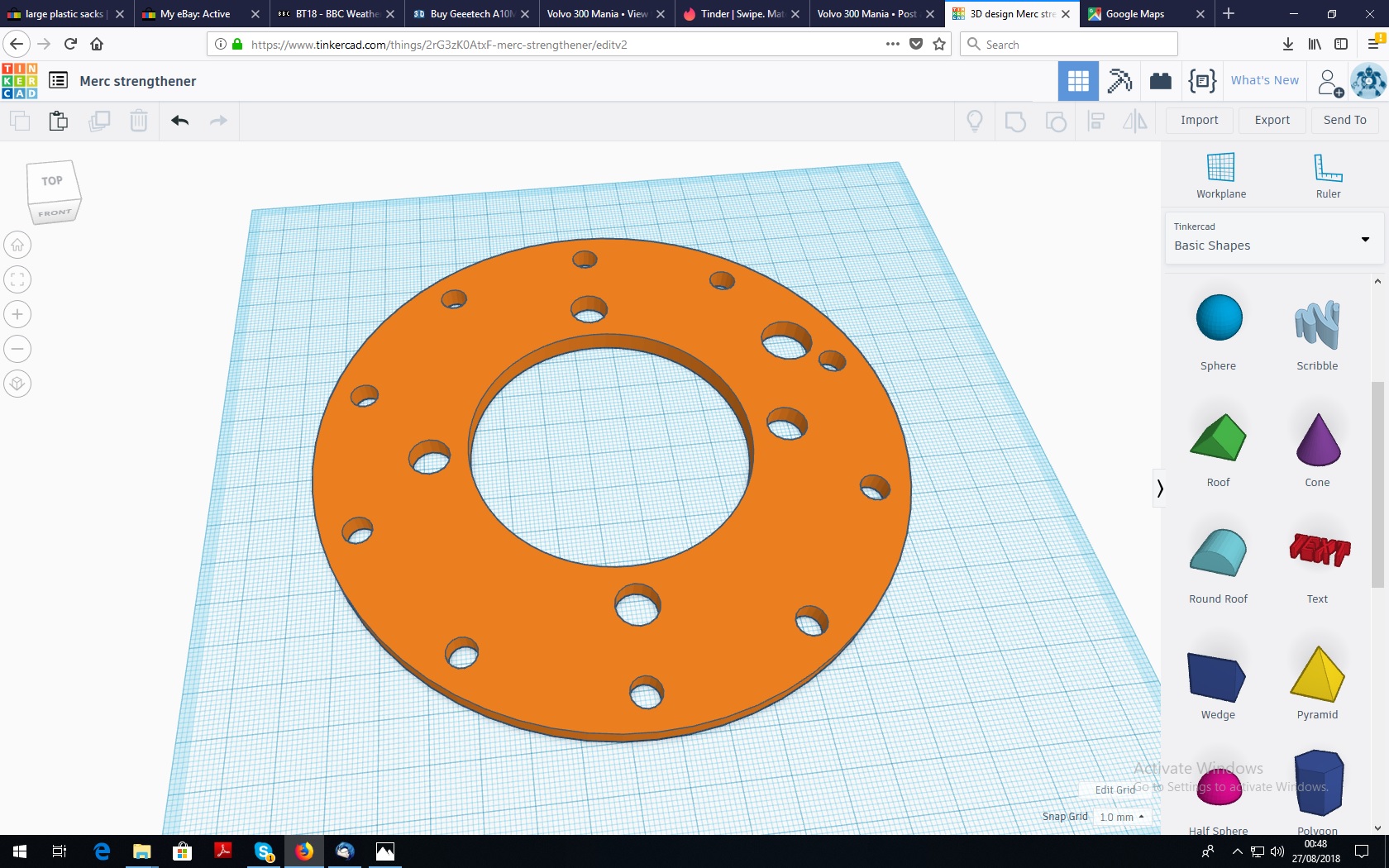The image size is (1389, 868).
Task: Open the Basic Shapes dropdown
Action: pos(1273,238)
